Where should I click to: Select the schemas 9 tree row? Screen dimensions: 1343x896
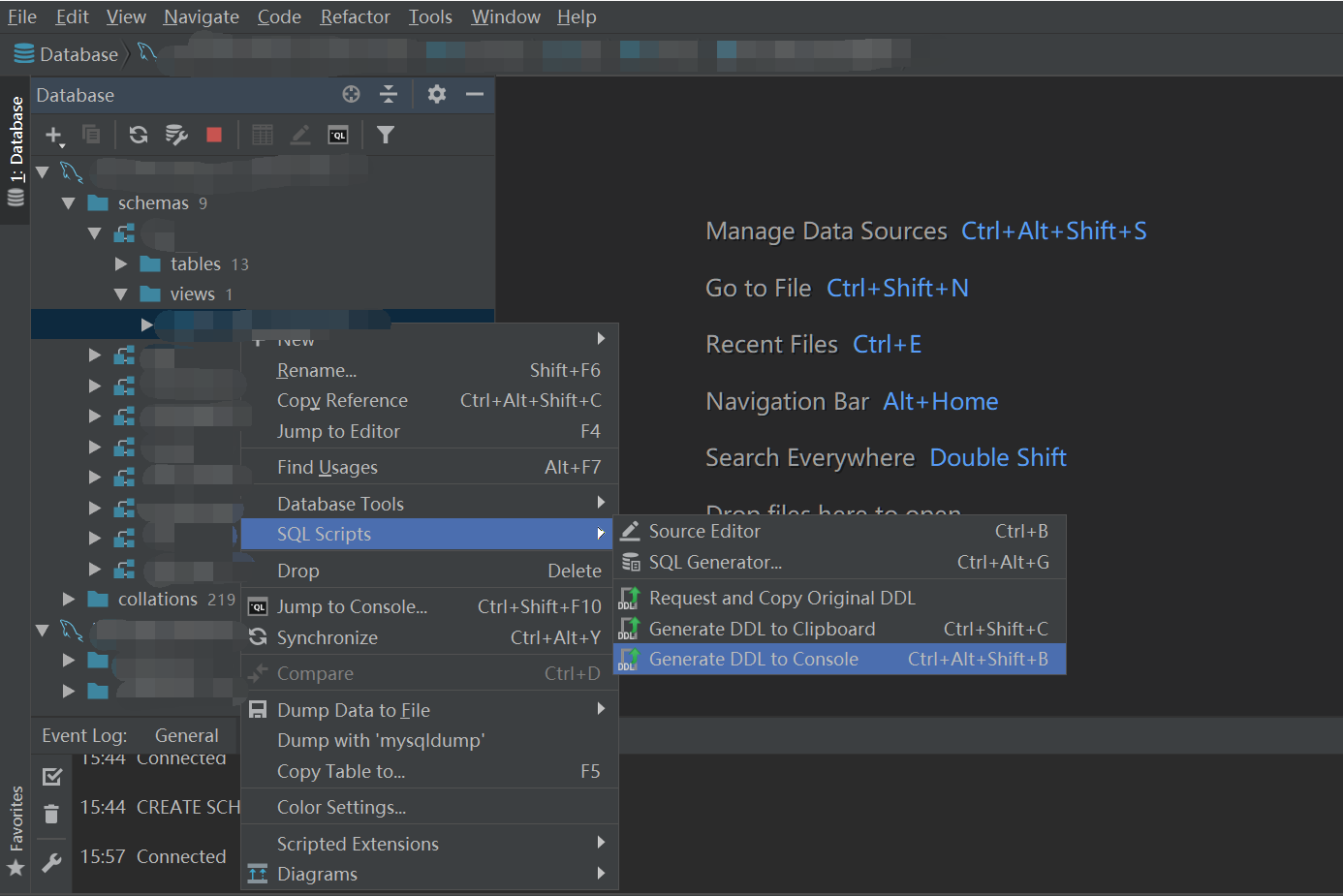coord(263,203)
